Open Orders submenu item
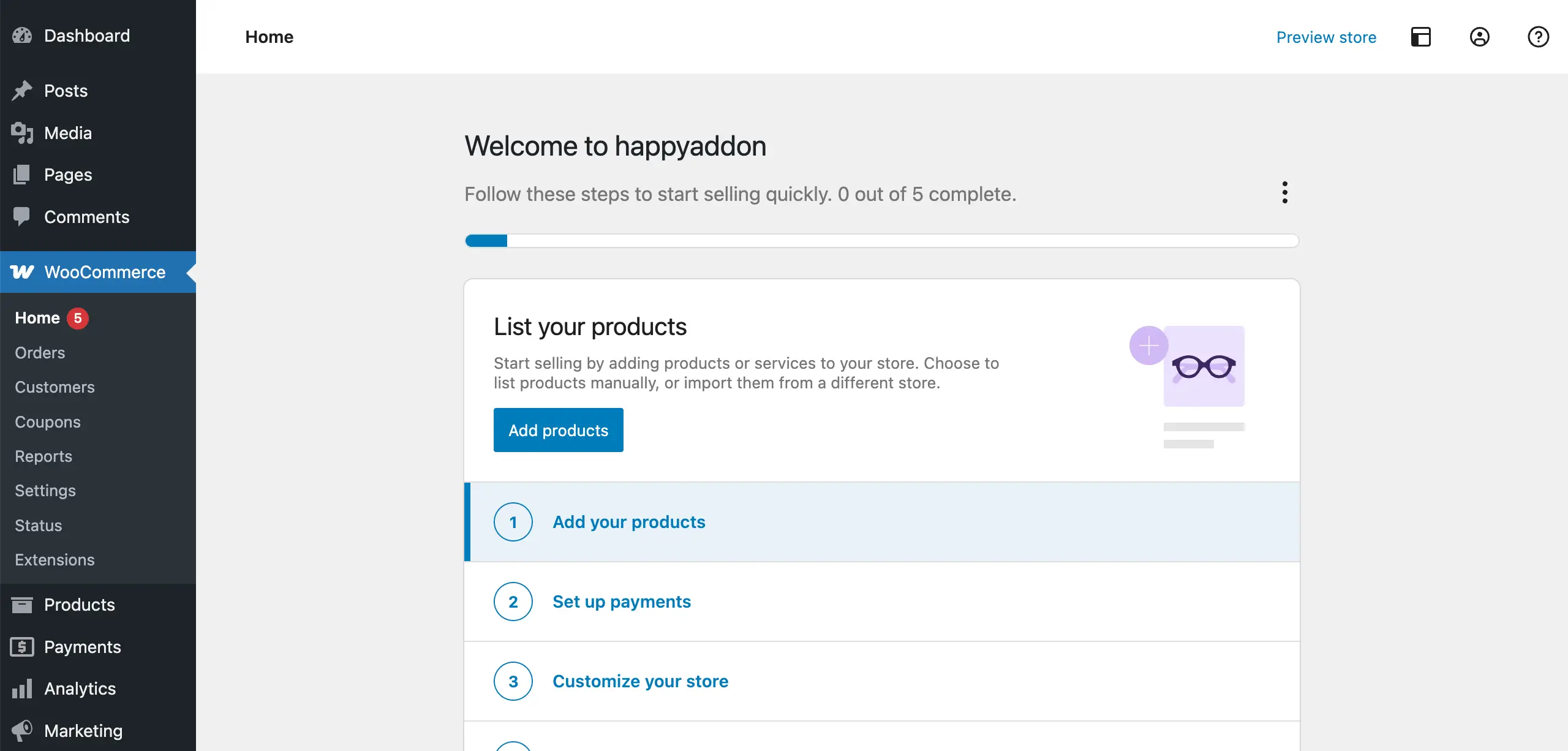The image size is (1568, 751). [40, 353]
